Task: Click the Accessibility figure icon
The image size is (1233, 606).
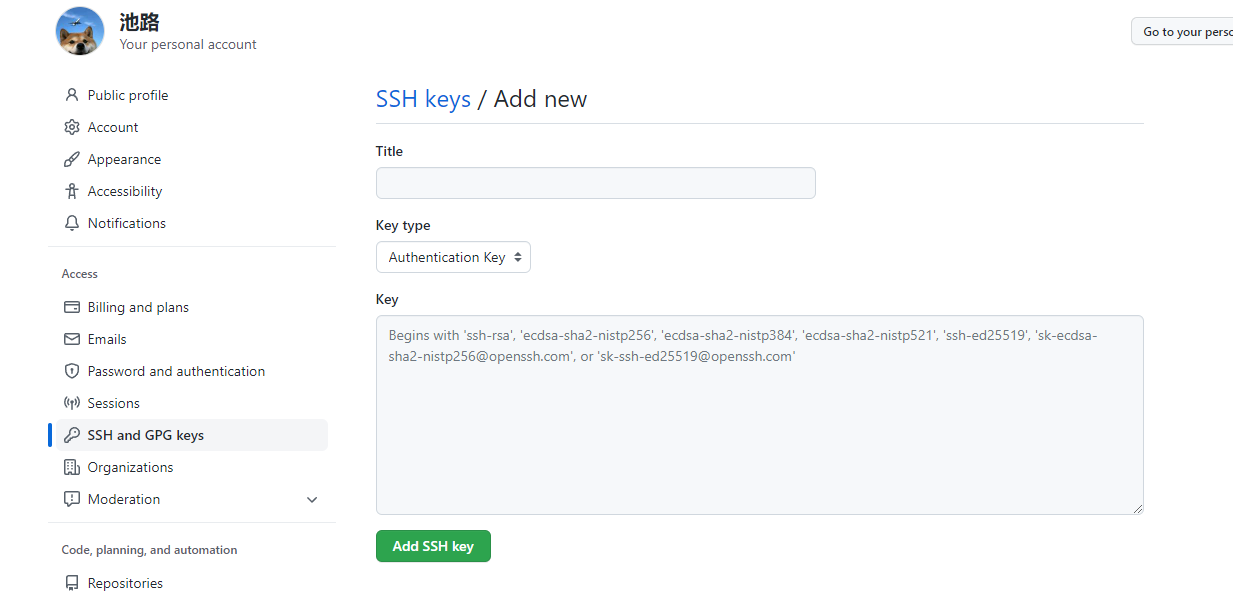Action: (71, 191)
